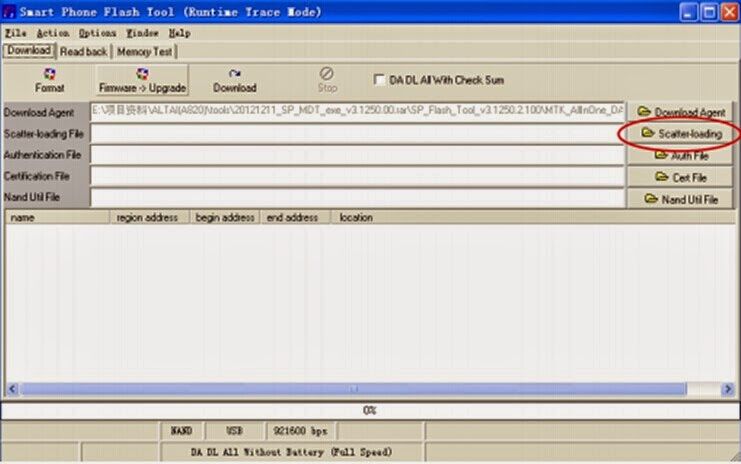Viewport: 741px width, 464px height.
Task: Close the Smart Phone Flash Tool window
Action: point(729,12)
